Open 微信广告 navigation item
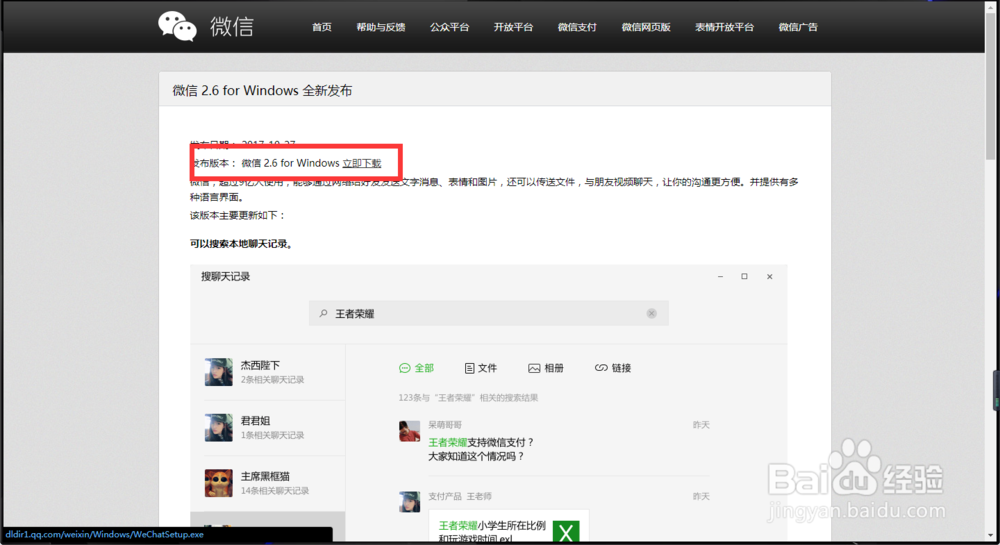This screenshot has height=545, width=1000. 797,27
